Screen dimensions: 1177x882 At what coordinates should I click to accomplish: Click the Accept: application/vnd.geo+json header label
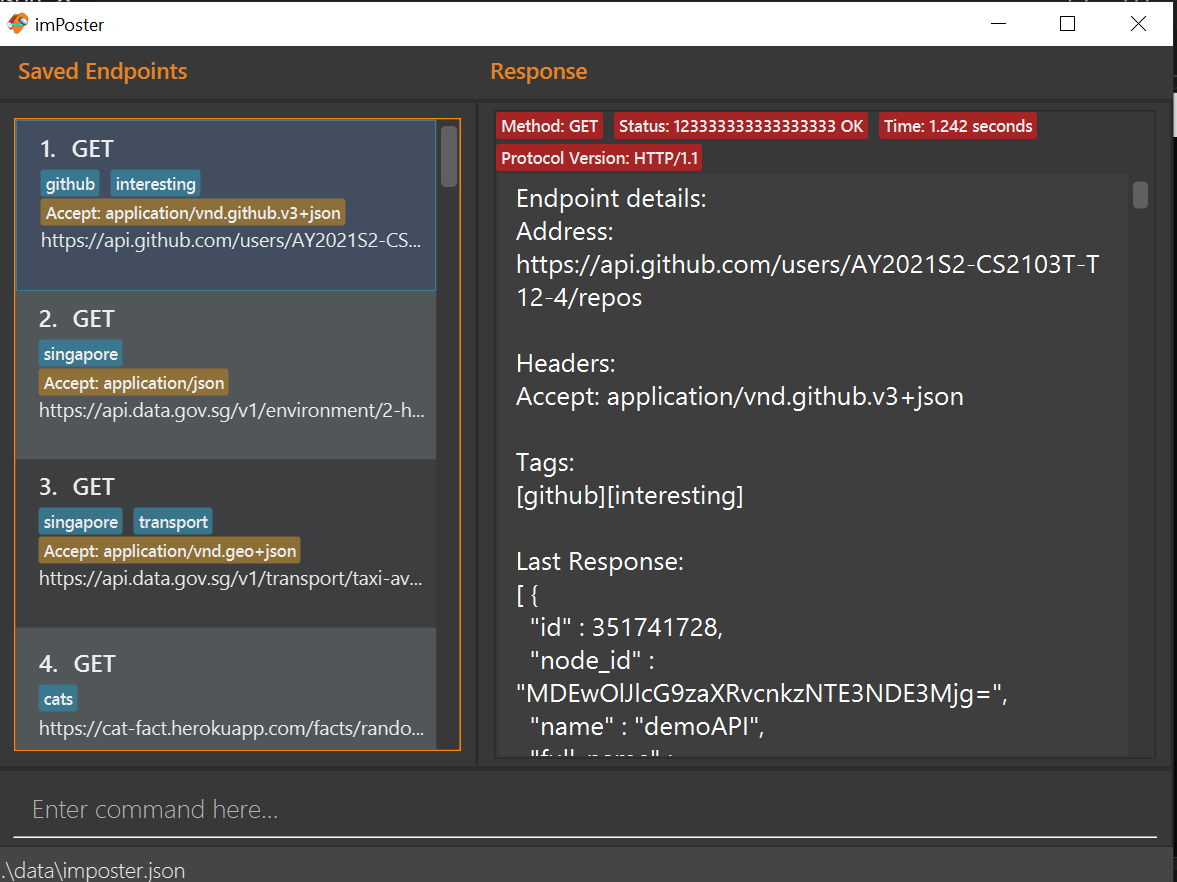(170, 551)
